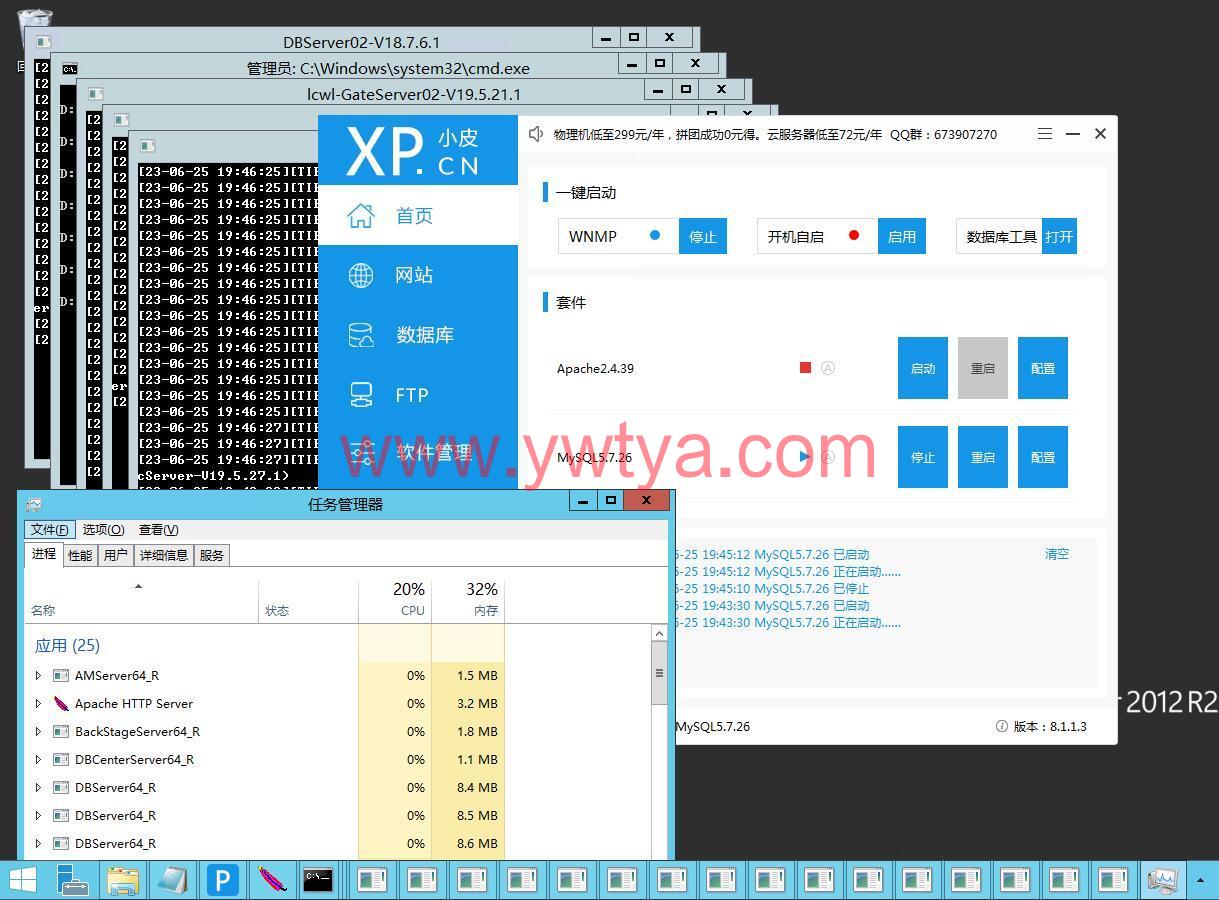
Task: Open MySQL5.7.26 配置 settings
Action: coord(1043,457)
